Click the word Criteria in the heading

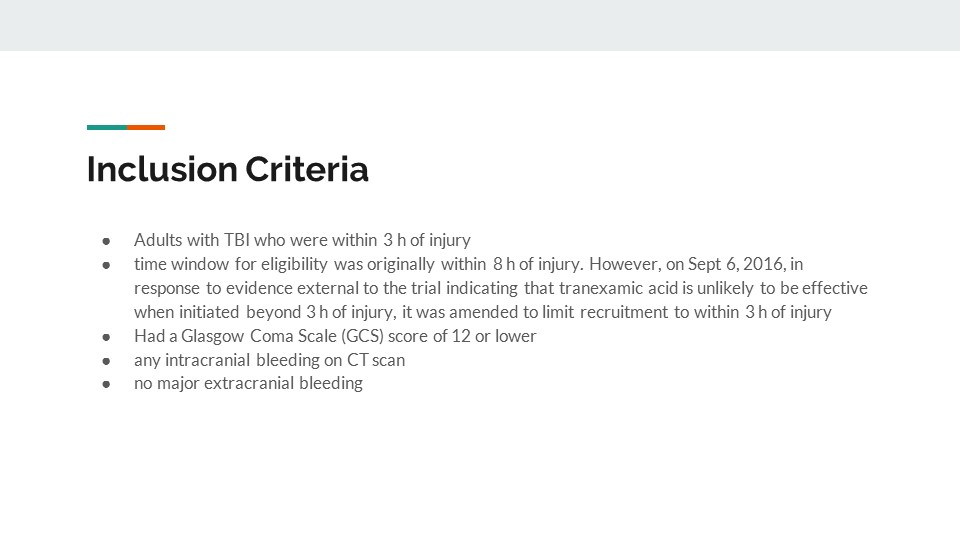click(307, 169)
